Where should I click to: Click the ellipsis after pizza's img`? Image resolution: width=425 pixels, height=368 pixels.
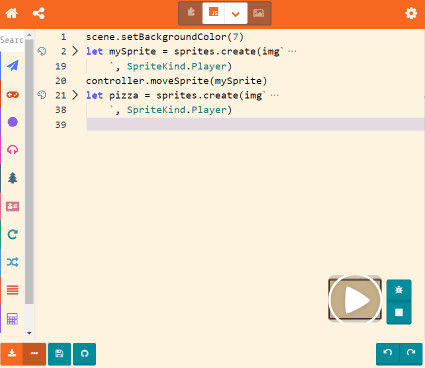(x=275, y=95)
